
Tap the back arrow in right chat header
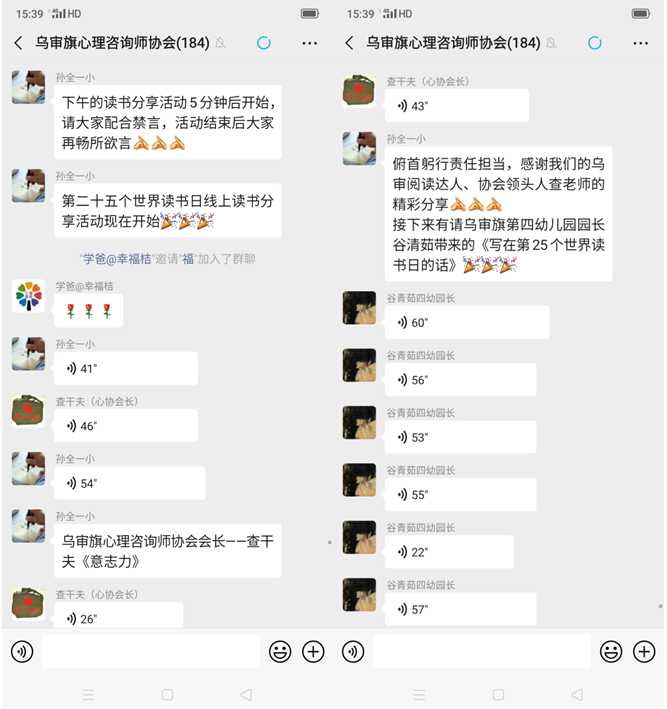(x=350, y=43)
